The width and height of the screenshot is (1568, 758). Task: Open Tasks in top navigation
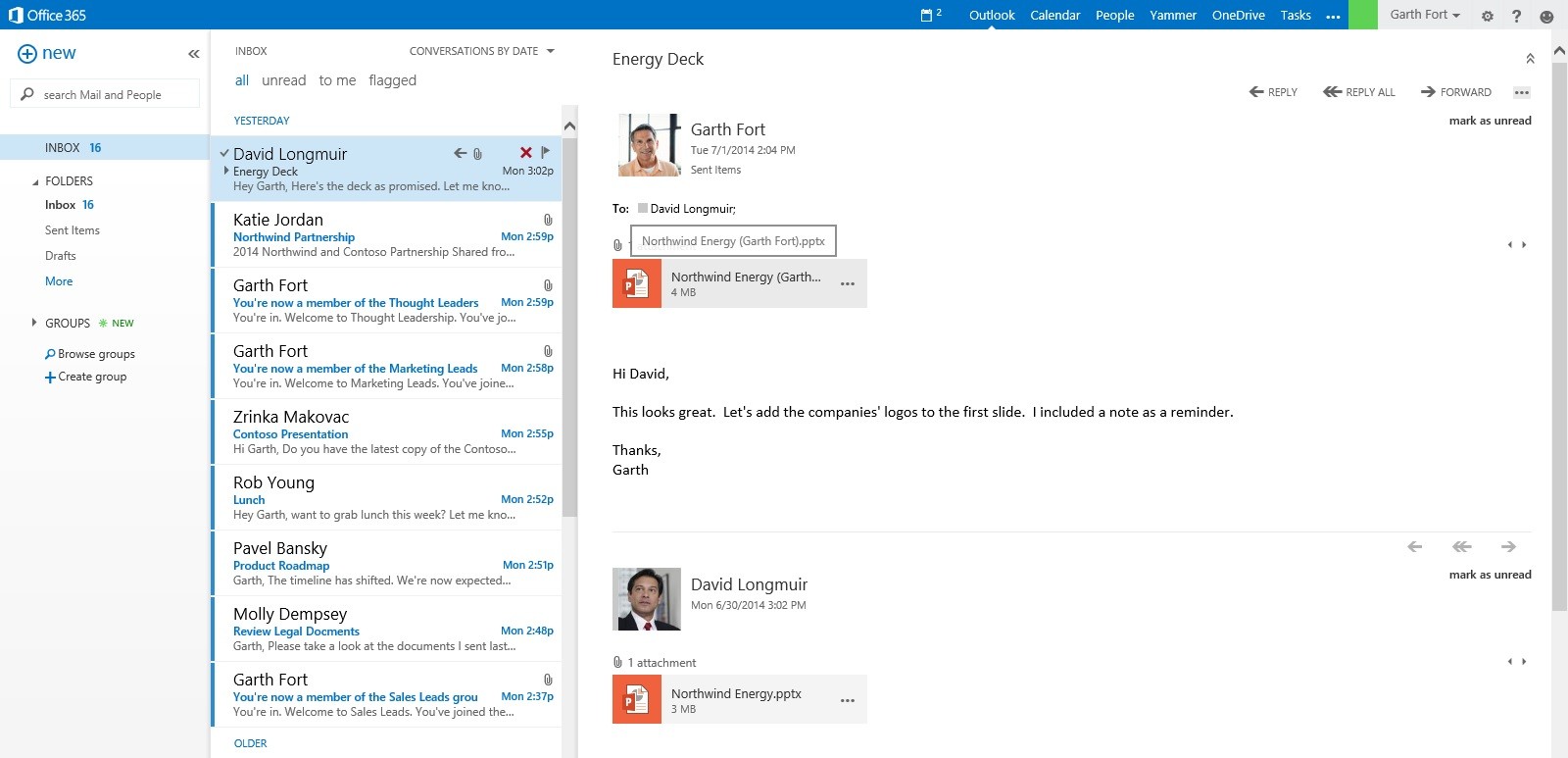point(1296,15)
